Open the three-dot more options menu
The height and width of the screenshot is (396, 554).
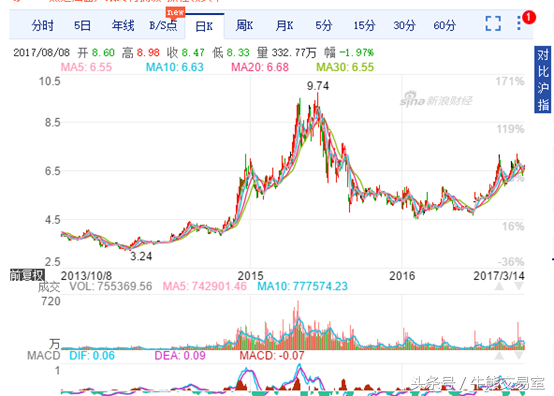(x=519, y=23)
